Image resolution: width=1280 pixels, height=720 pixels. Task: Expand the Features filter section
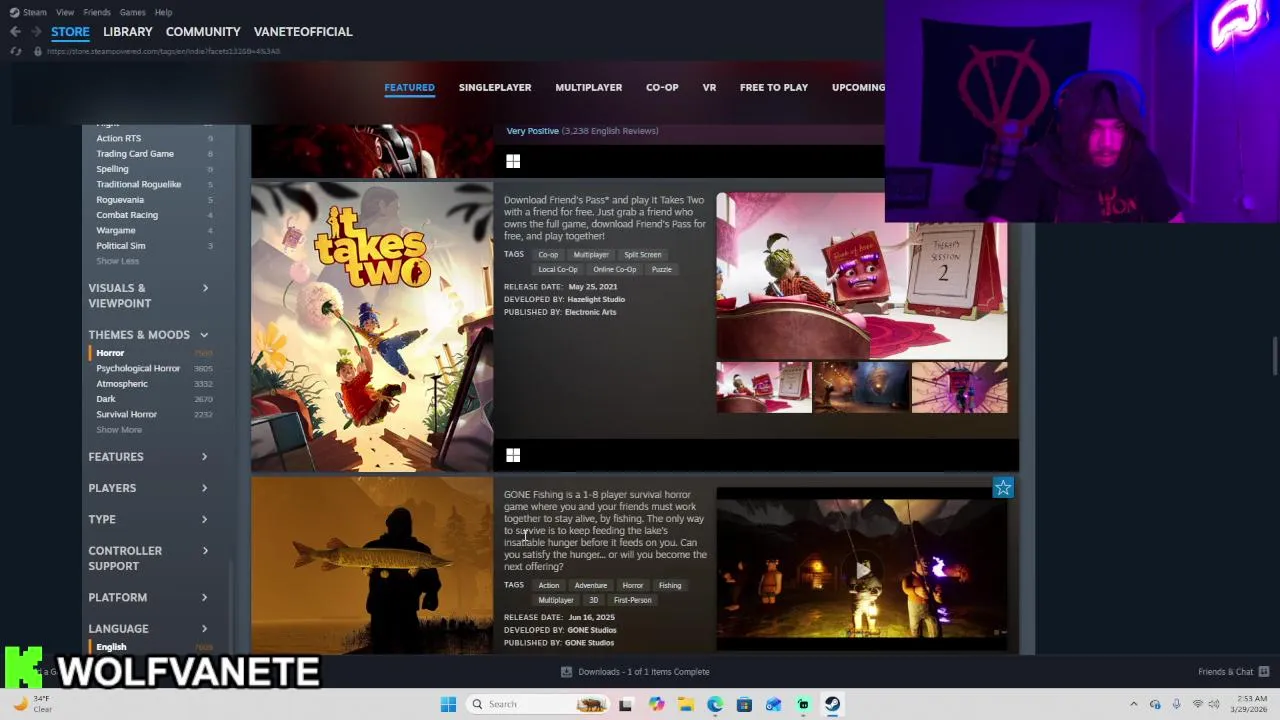[x=149, y=457]
